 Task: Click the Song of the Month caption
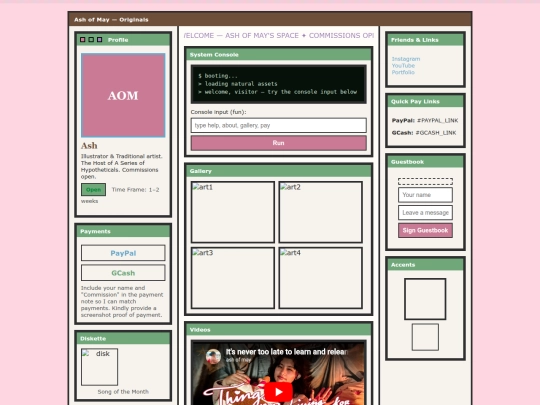point(123,392)
